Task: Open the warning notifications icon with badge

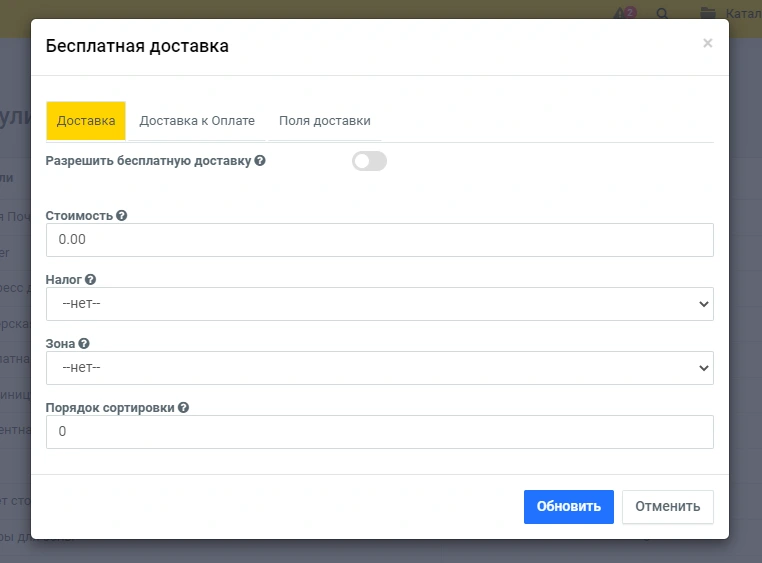Action: click(623, 14)
